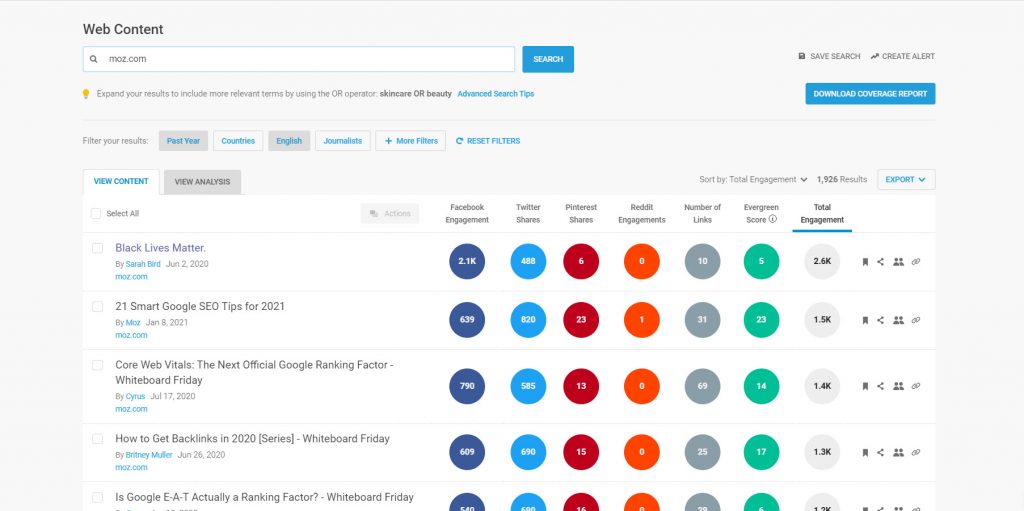
Task: Click the moz.com search input field
Action: click(x=299, y=59)
